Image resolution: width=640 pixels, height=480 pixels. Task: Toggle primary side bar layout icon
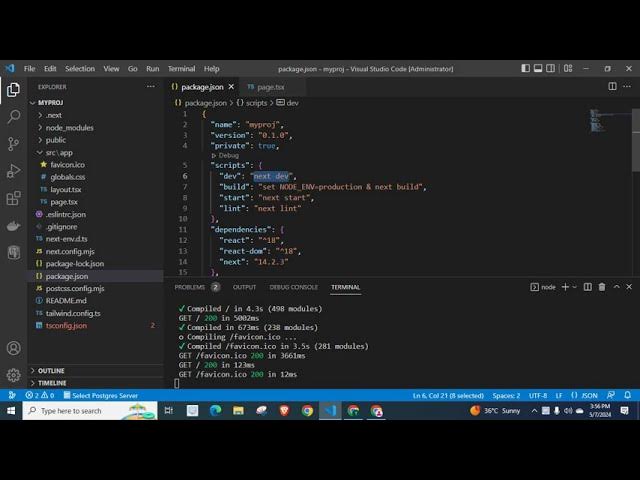(x=526, y=69)
